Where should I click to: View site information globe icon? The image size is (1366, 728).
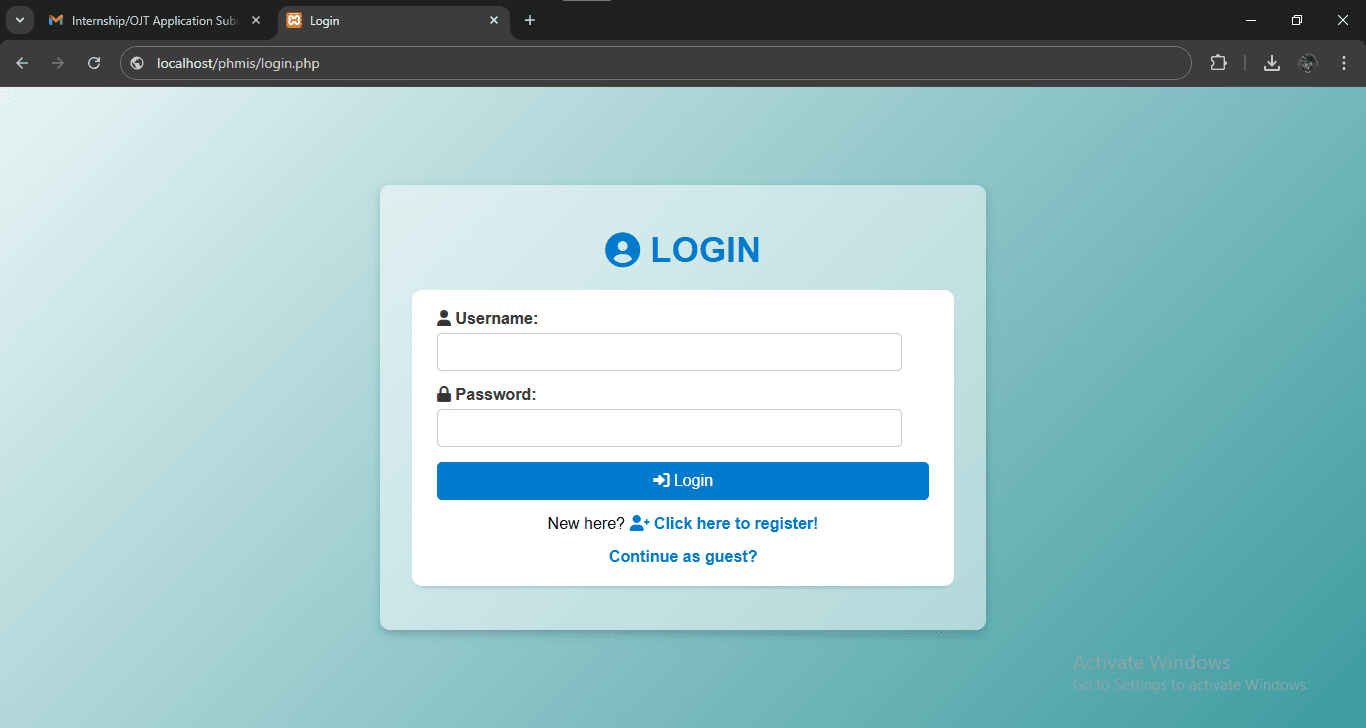coord(137,63)
